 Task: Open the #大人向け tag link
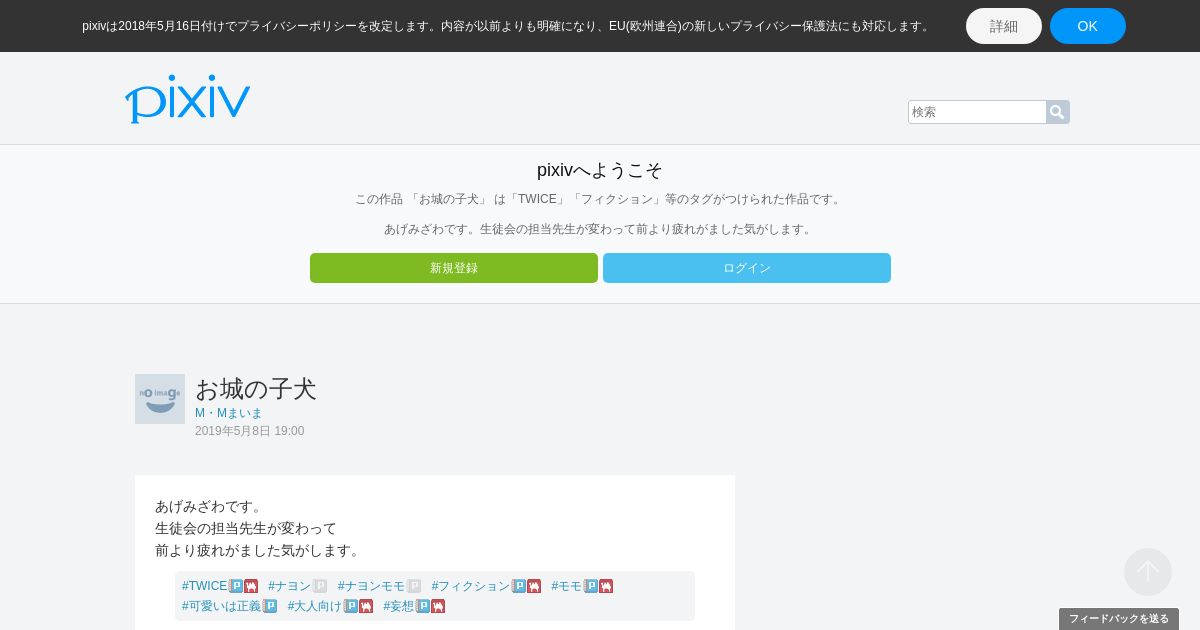pyautogui.click(x=315, y=606)
